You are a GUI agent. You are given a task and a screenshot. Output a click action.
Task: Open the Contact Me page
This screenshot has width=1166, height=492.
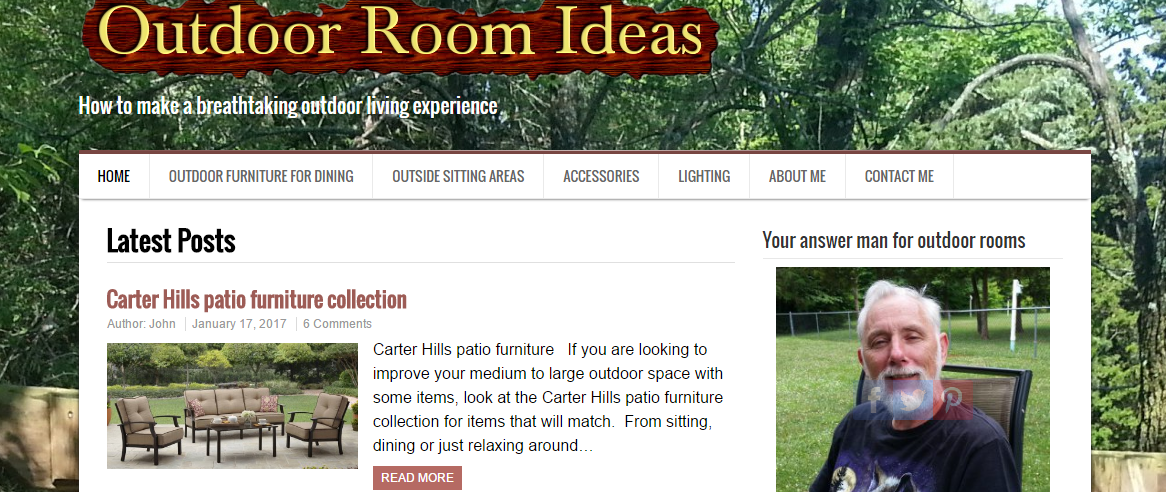pos(899,177)
